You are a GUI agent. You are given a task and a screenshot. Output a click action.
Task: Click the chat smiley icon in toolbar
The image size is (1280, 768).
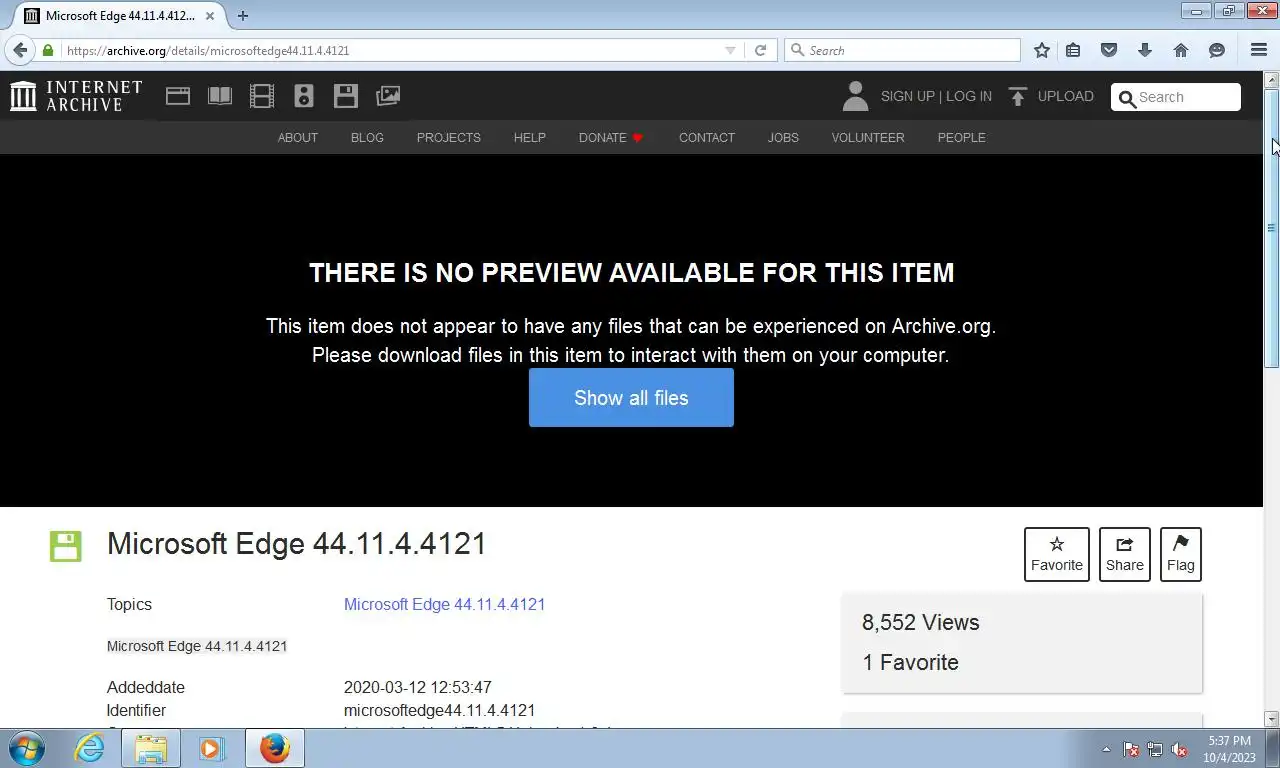(x=1217, y=50)
